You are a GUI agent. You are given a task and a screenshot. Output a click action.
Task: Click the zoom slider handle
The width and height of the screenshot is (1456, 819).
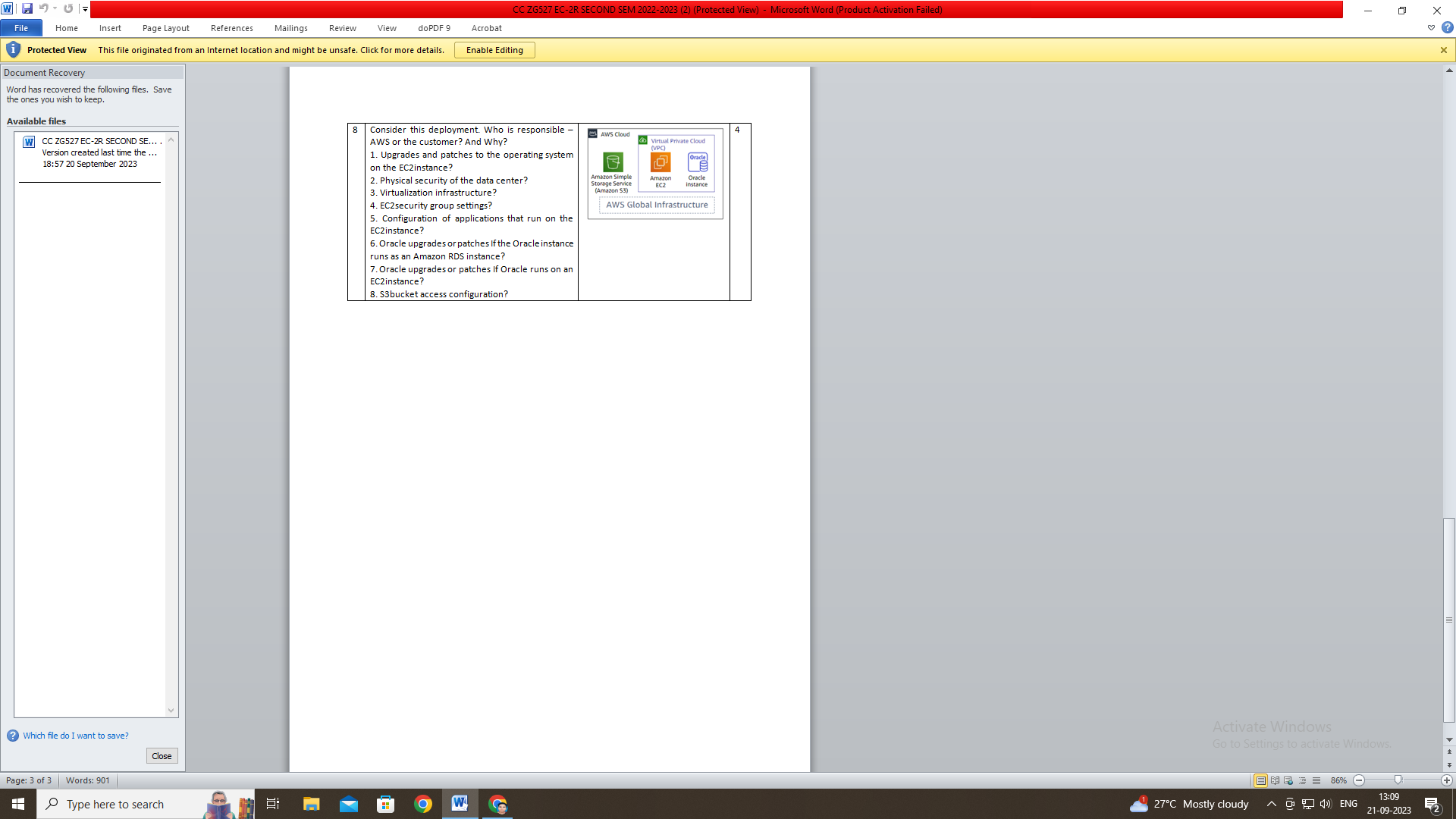1398,780
